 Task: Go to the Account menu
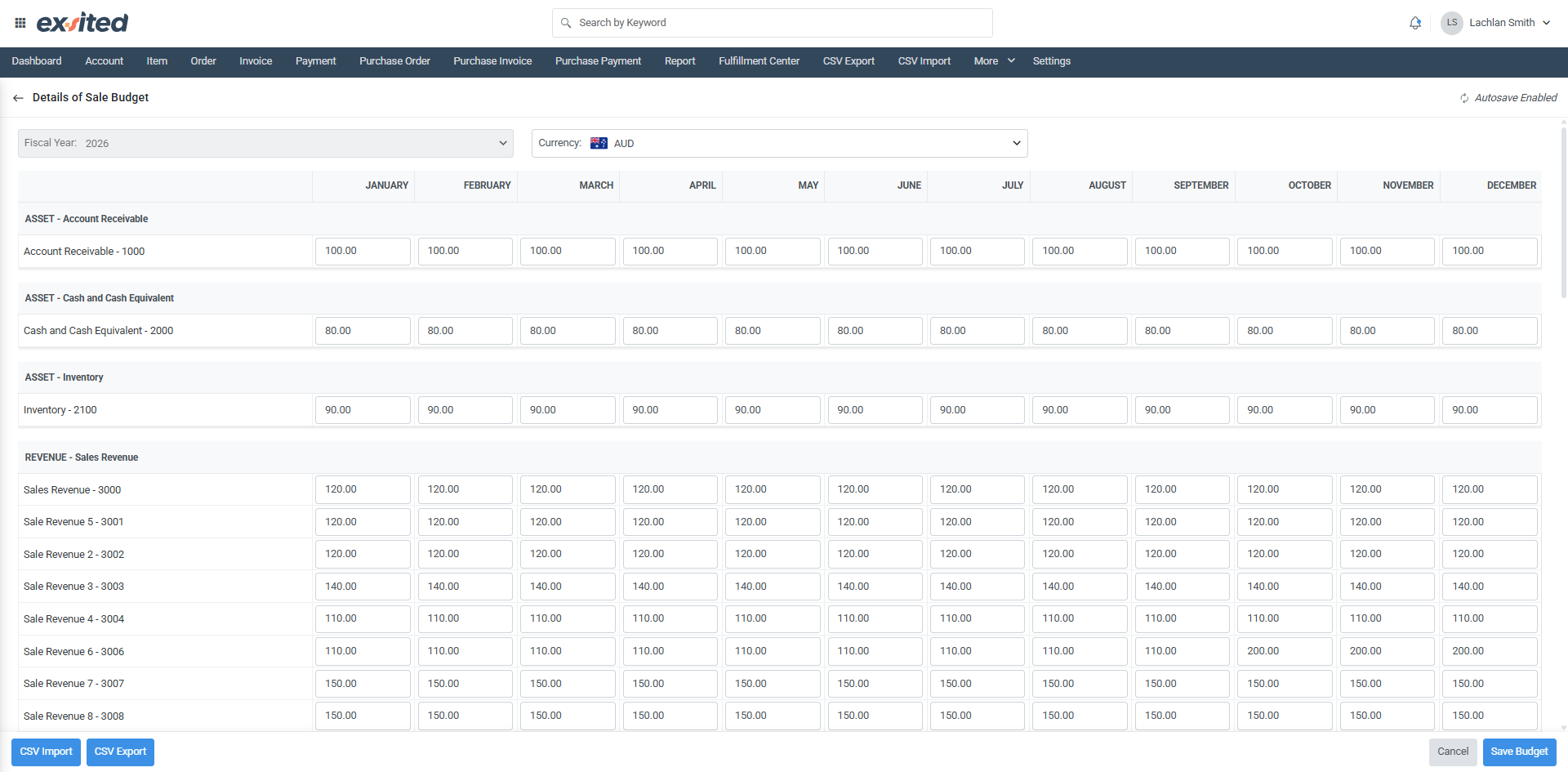105,61
